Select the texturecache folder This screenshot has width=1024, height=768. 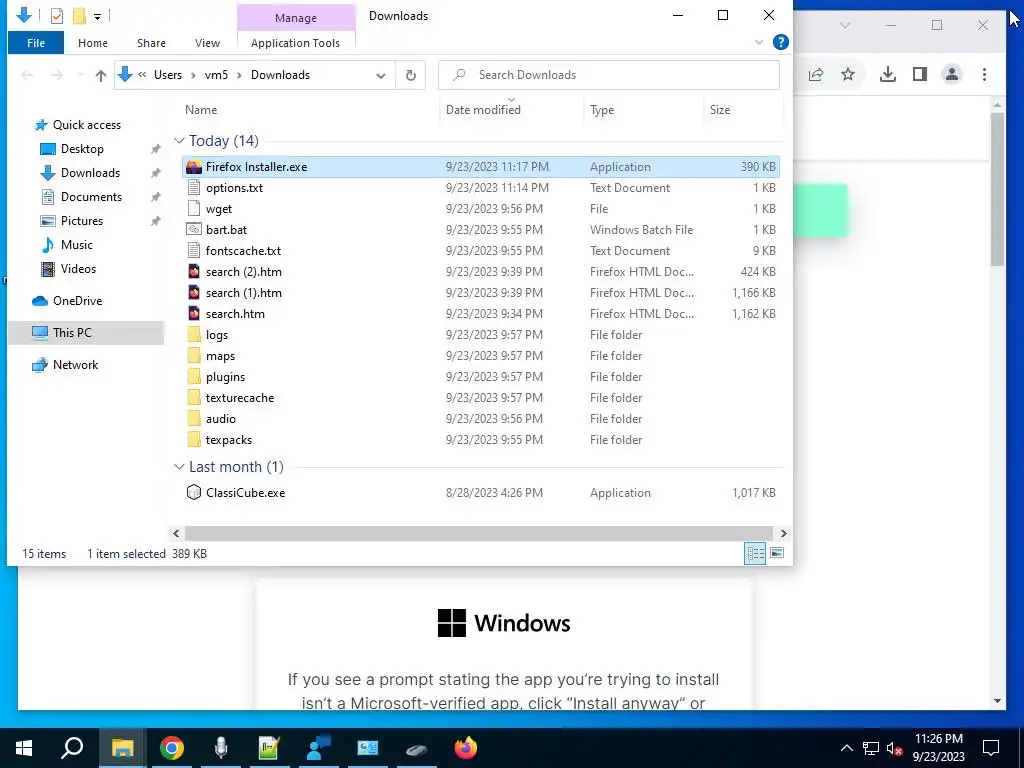click(x=240, y=398)
